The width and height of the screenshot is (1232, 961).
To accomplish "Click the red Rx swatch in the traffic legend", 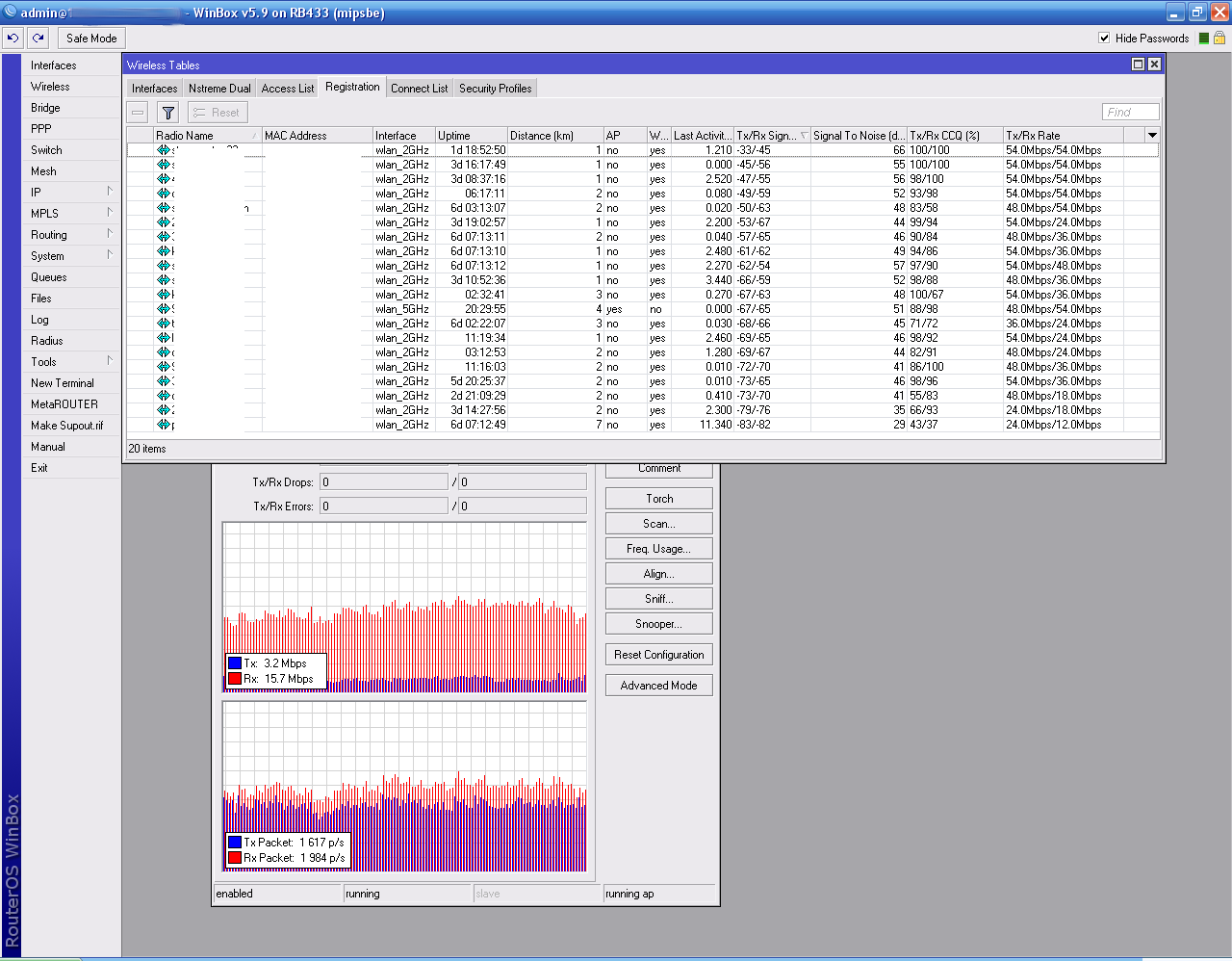I will pyautogui.click(x=235, y=679).
